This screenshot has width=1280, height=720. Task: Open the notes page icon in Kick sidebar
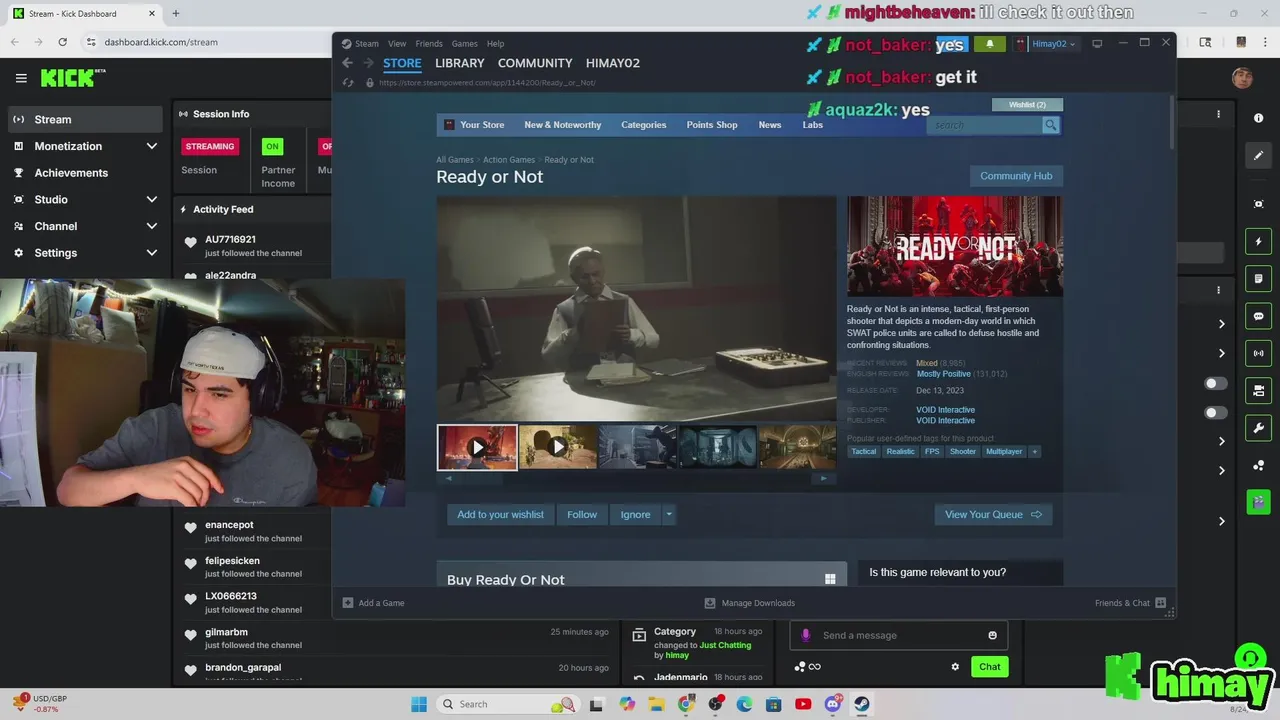pos(1258,278)
